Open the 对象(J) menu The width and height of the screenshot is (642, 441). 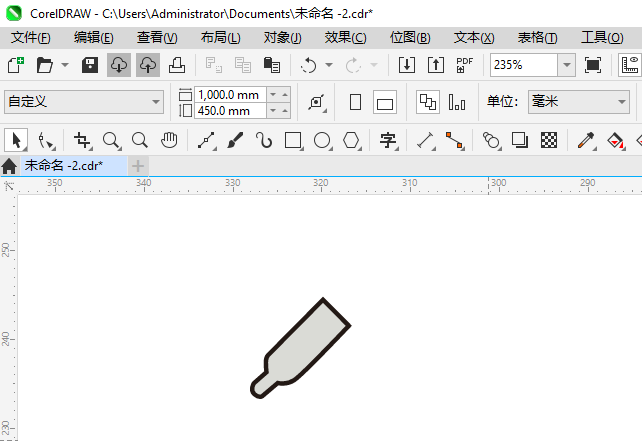coord(283,38)
